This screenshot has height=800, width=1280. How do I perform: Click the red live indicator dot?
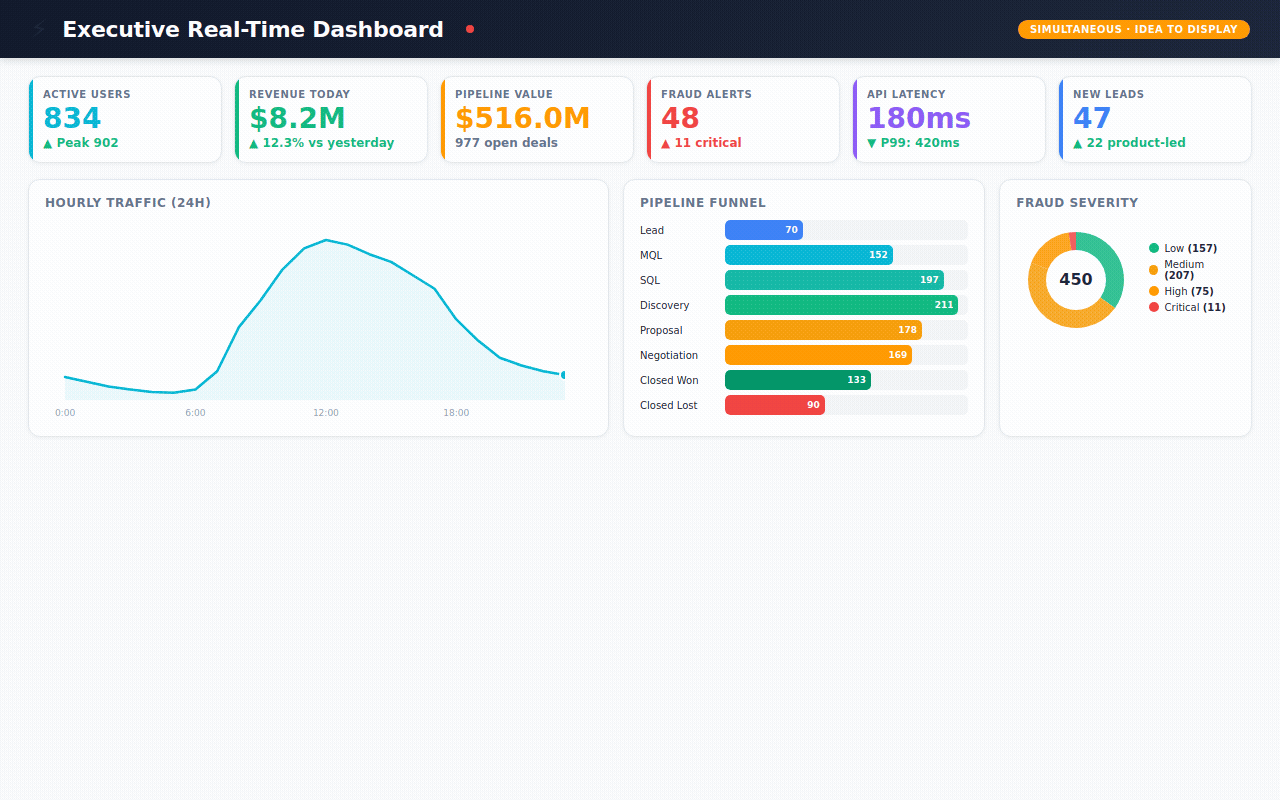point(470,29)
